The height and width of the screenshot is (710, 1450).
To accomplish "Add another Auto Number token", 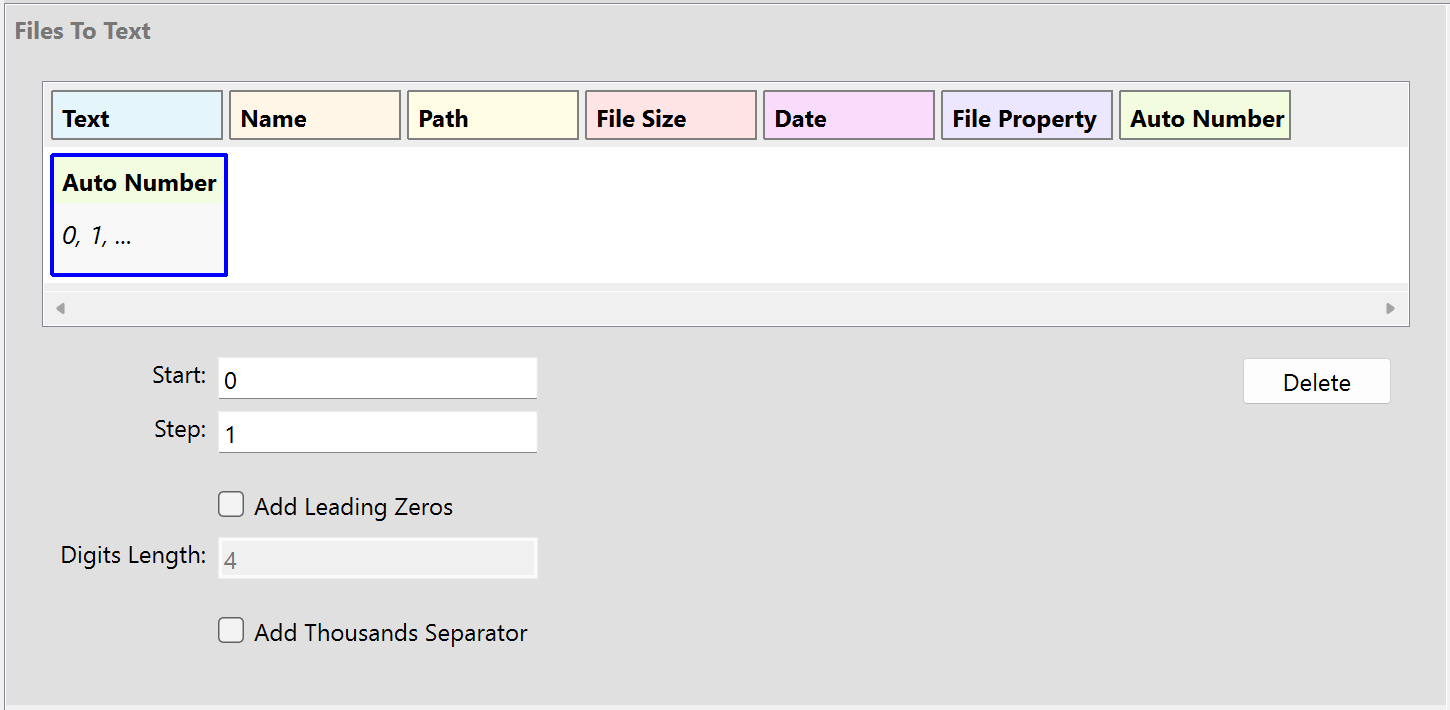I will [x=1204, y=115].
